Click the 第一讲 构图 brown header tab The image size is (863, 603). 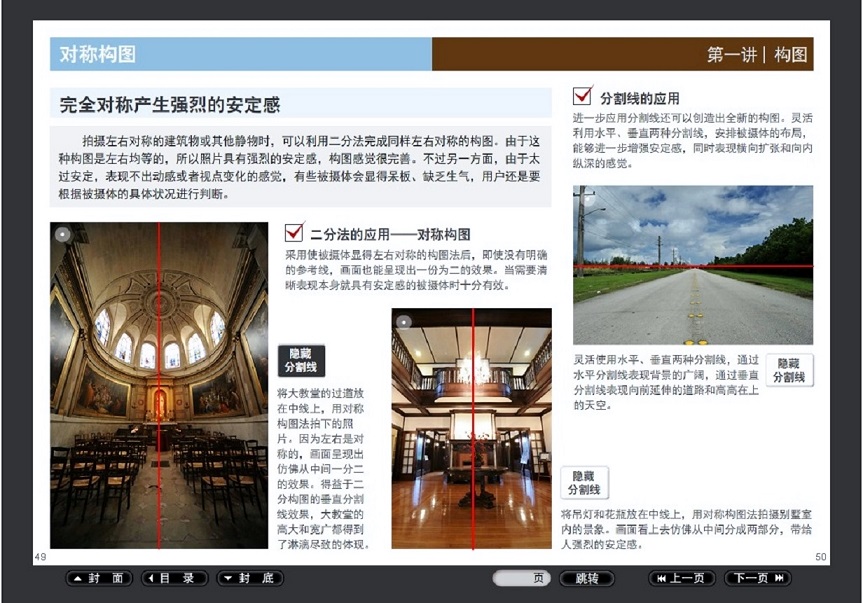(622, 54)
